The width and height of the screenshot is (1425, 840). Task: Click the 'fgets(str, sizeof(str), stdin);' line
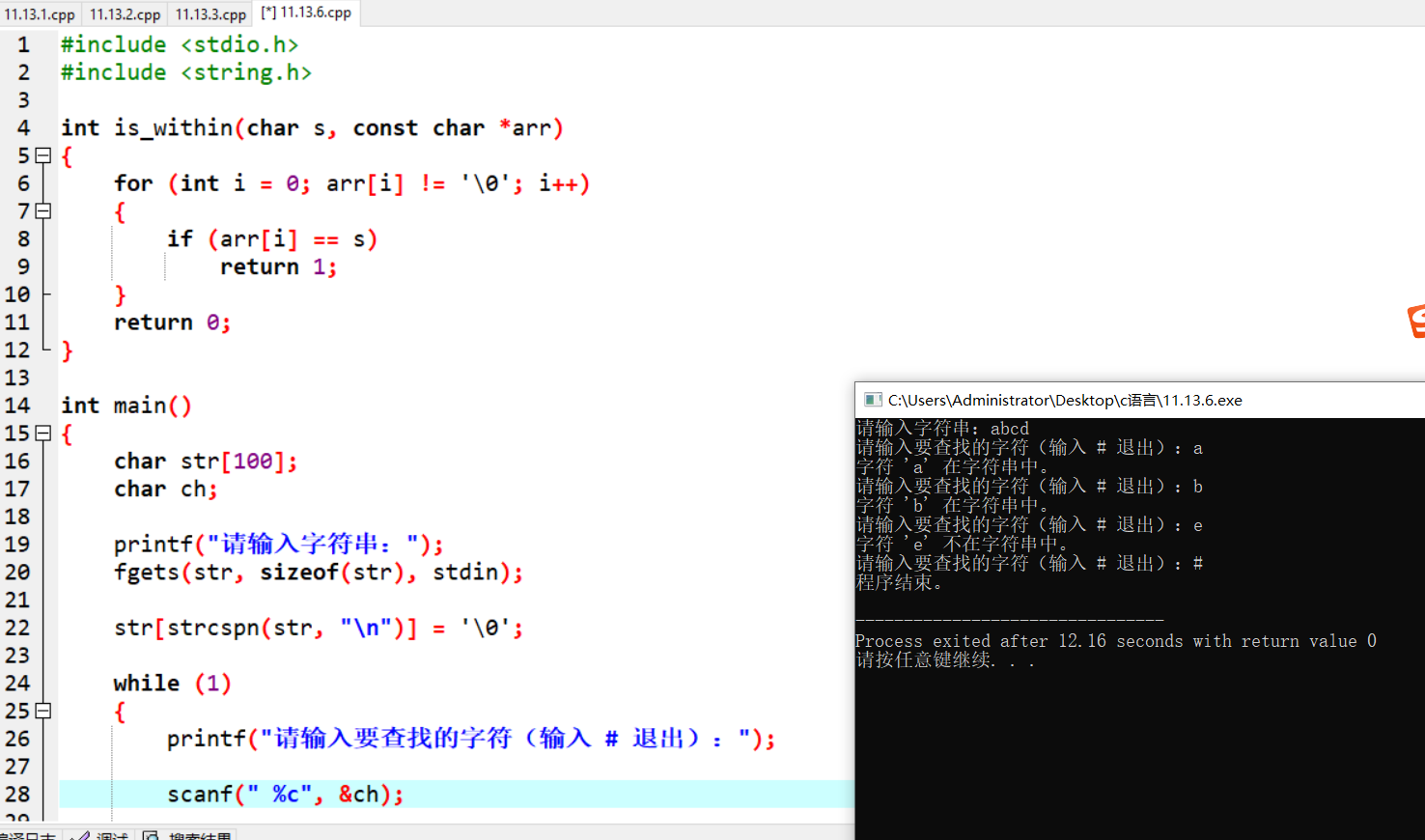(x=319, y=573)
